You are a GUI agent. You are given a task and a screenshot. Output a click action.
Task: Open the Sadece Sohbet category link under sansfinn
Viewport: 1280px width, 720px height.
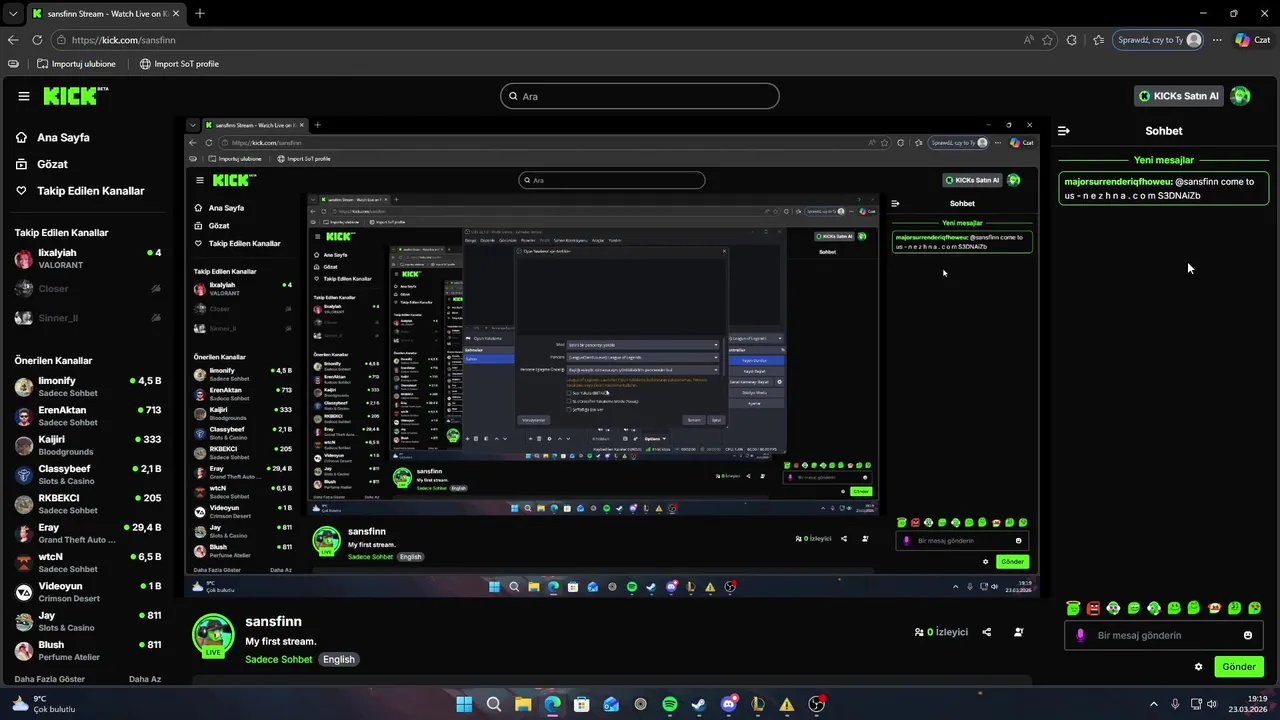click(x=279, y=660)
